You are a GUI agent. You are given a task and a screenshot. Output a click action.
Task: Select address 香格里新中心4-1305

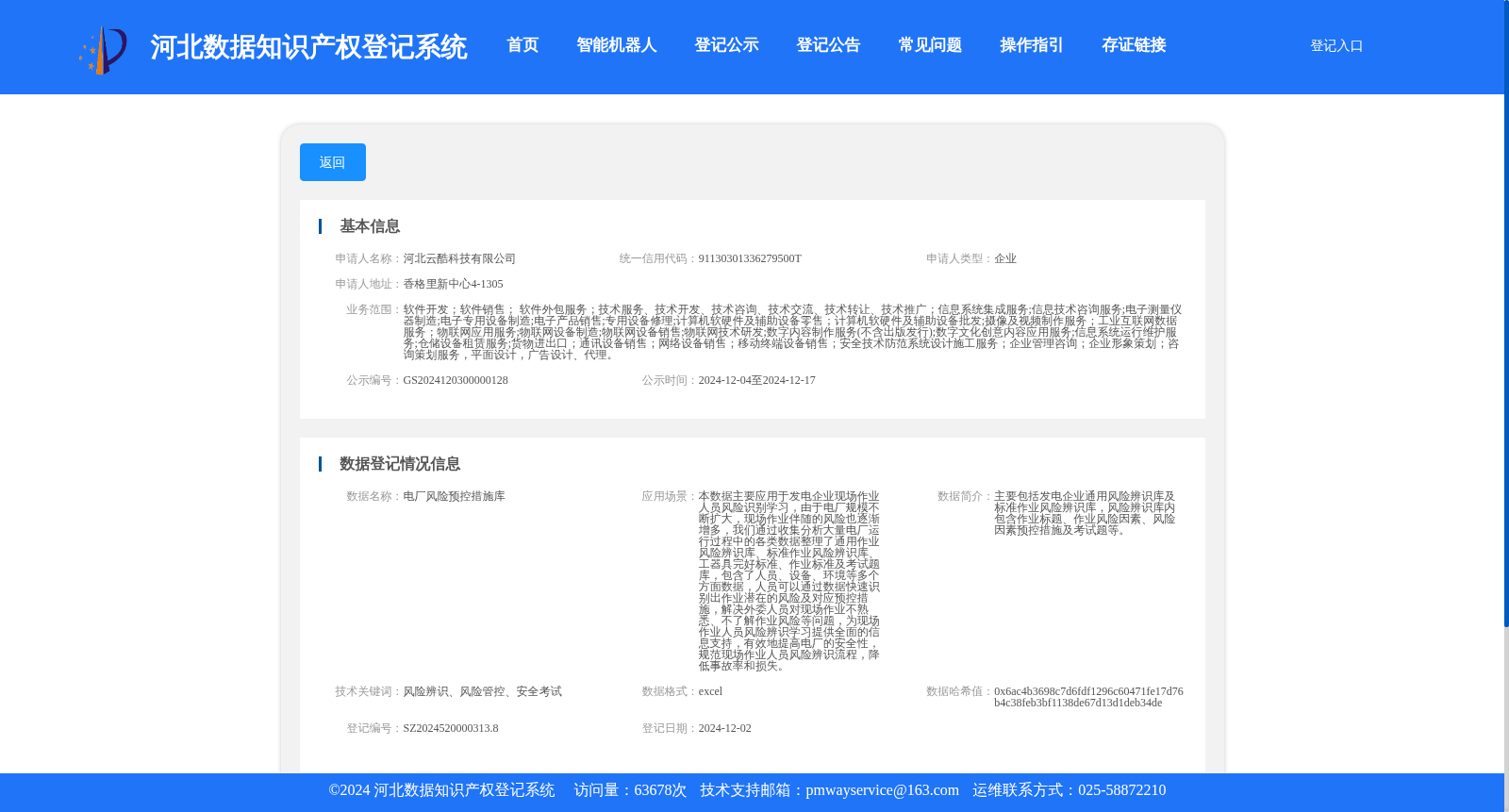tap(453, 284)
